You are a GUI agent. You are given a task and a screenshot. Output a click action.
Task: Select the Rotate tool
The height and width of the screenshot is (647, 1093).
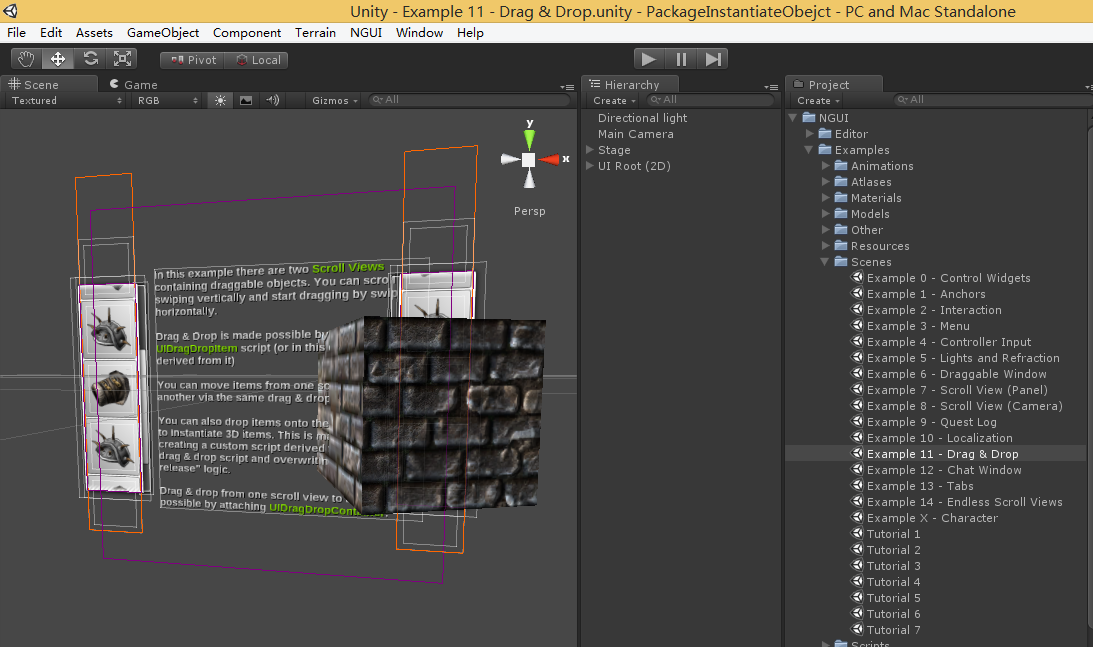(91, 59)
